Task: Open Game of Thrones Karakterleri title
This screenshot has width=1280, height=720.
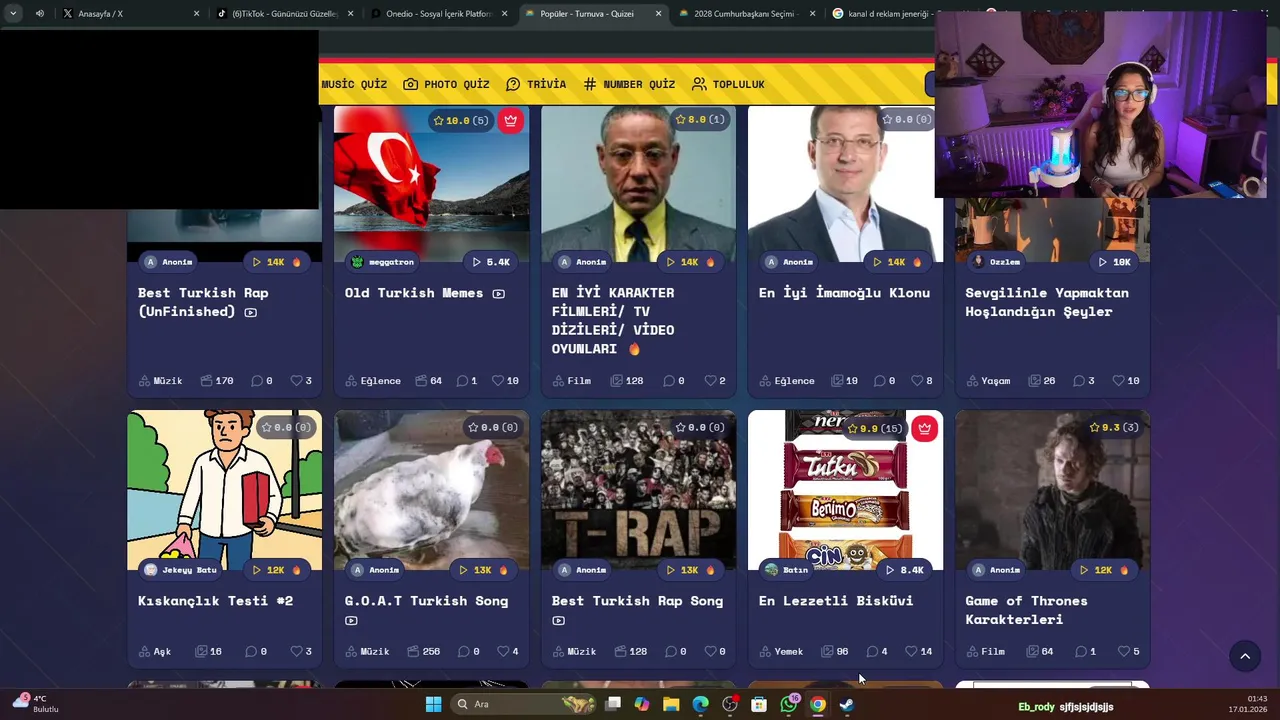Action: coord(1026,610)
